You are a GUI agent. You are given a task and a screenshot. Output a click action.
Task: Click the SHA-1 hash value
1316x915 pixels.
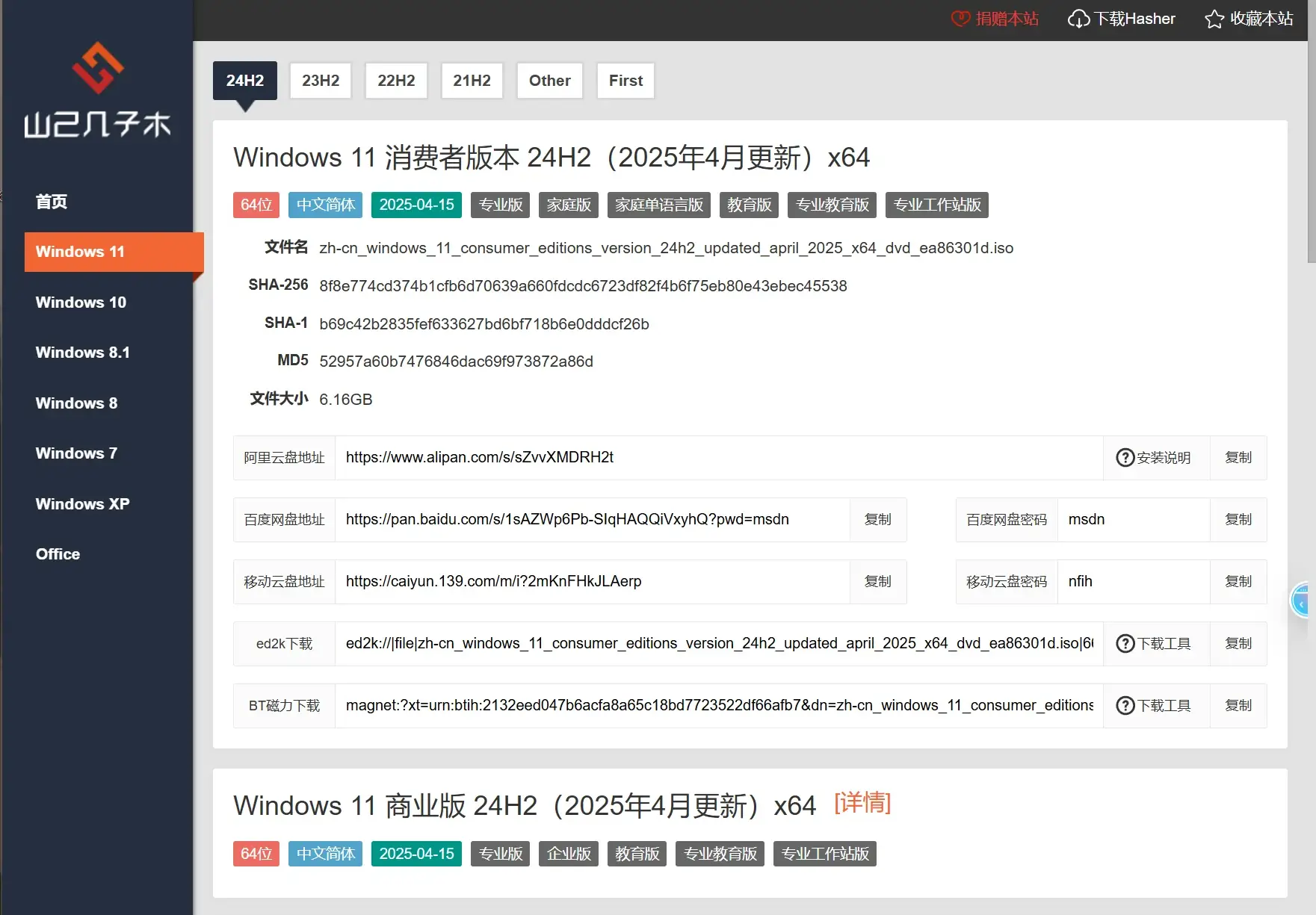click(484, 324)
